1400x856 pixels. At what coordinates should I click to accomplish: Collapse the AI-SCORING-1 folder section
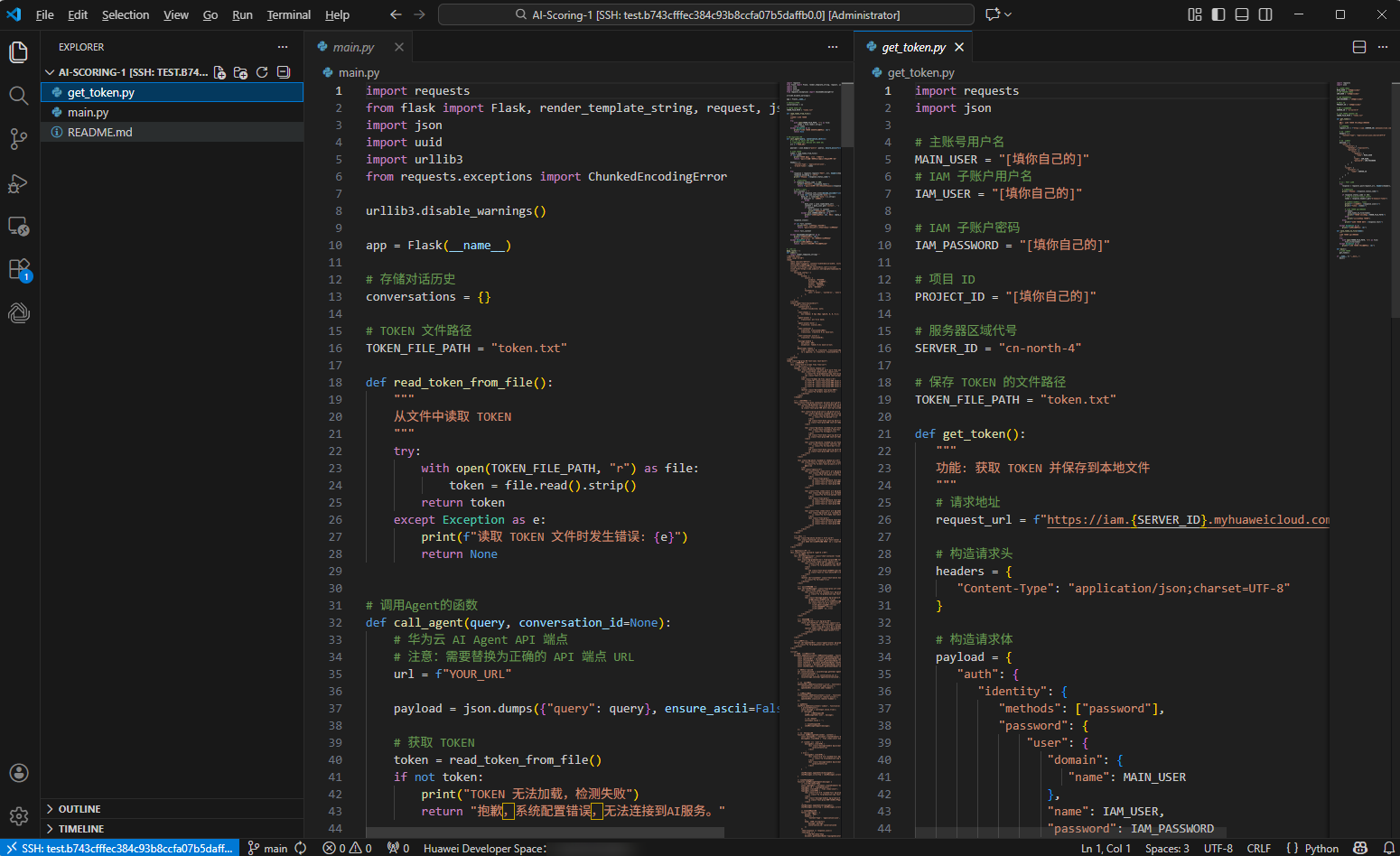pos(126,72)
